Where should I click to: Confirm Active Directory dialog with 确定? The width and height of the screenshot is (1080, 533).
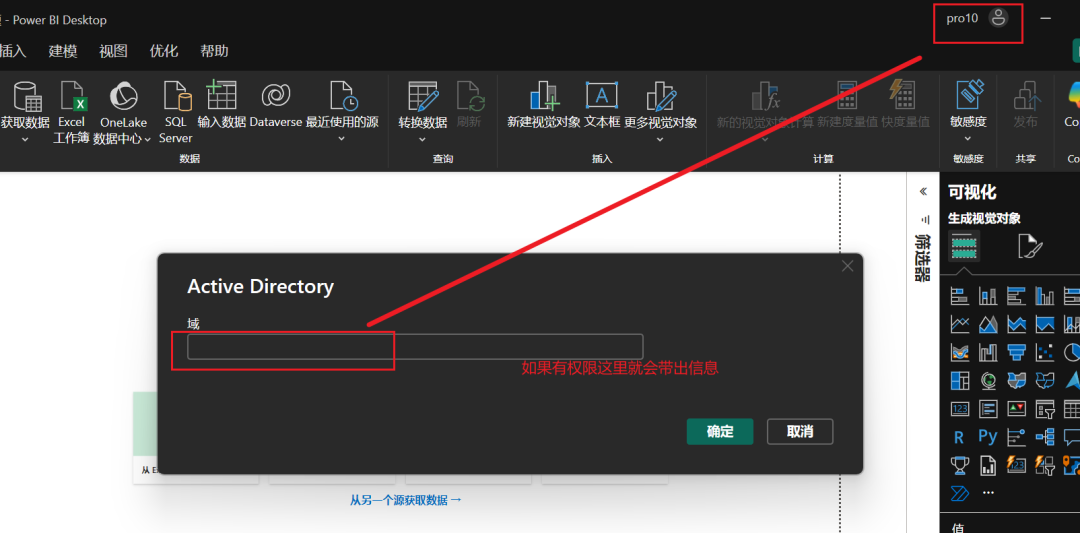point(720,432)
